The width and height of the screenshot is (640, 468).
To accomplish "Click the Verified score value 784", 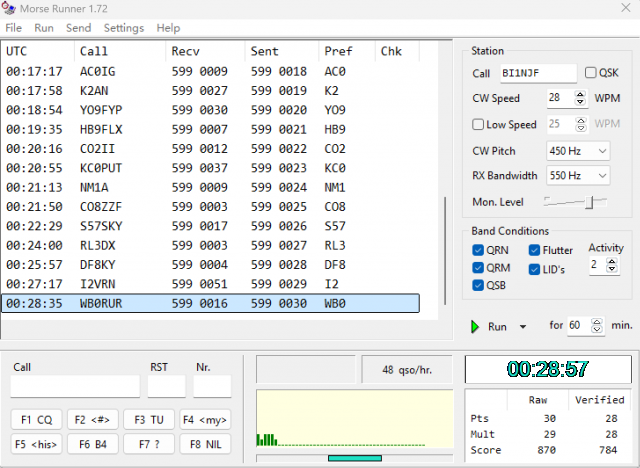I will (608, 450).
